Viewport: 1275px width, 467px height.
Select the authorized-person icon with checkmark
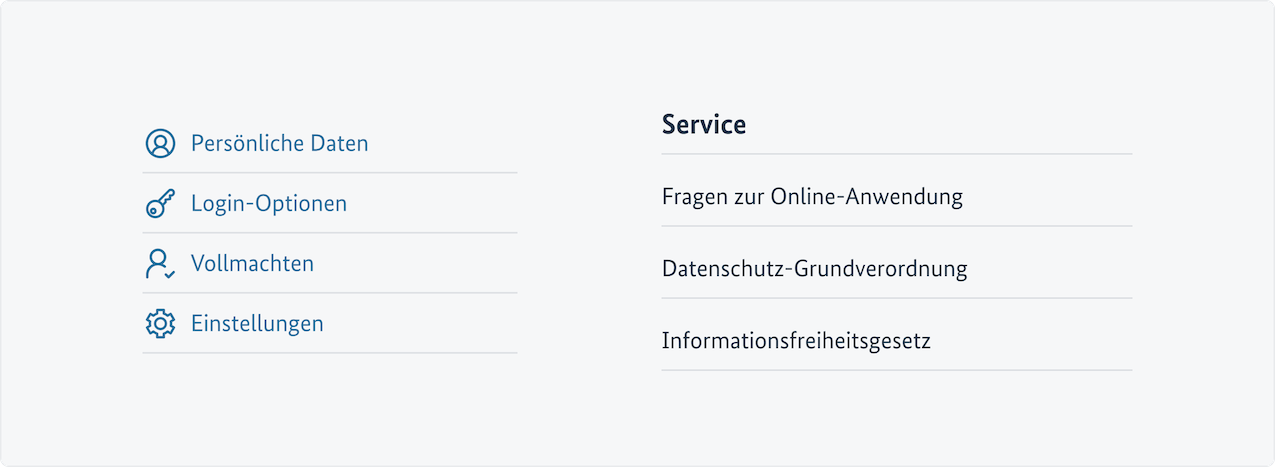[160, 264]
